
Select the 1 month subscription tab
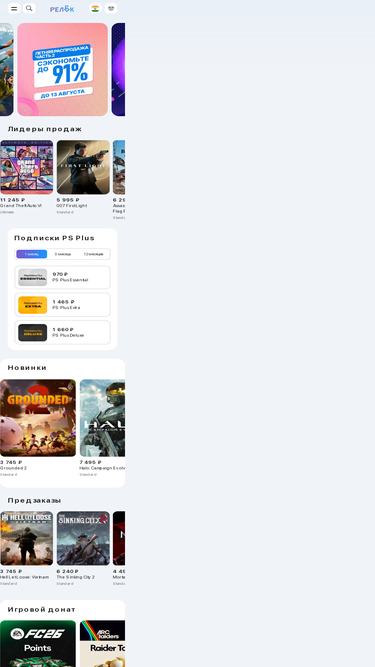pos(31,254)
